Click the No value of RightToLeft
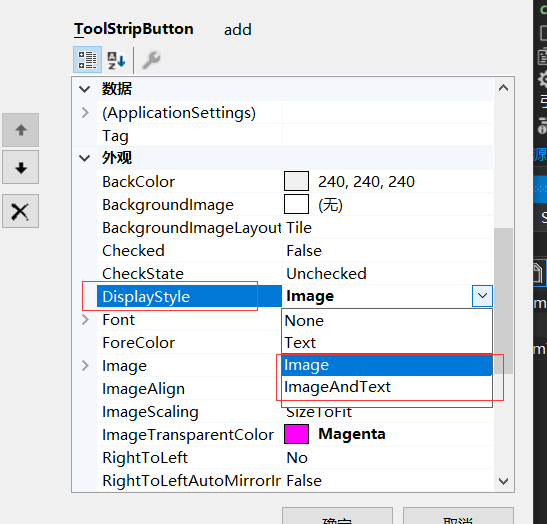The image size is (547, 524). coord(297,458)
